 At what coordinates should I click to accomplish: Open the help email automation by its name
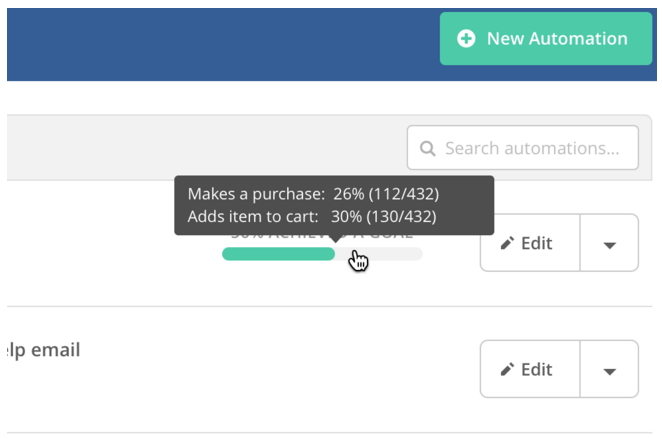(43, 350)
